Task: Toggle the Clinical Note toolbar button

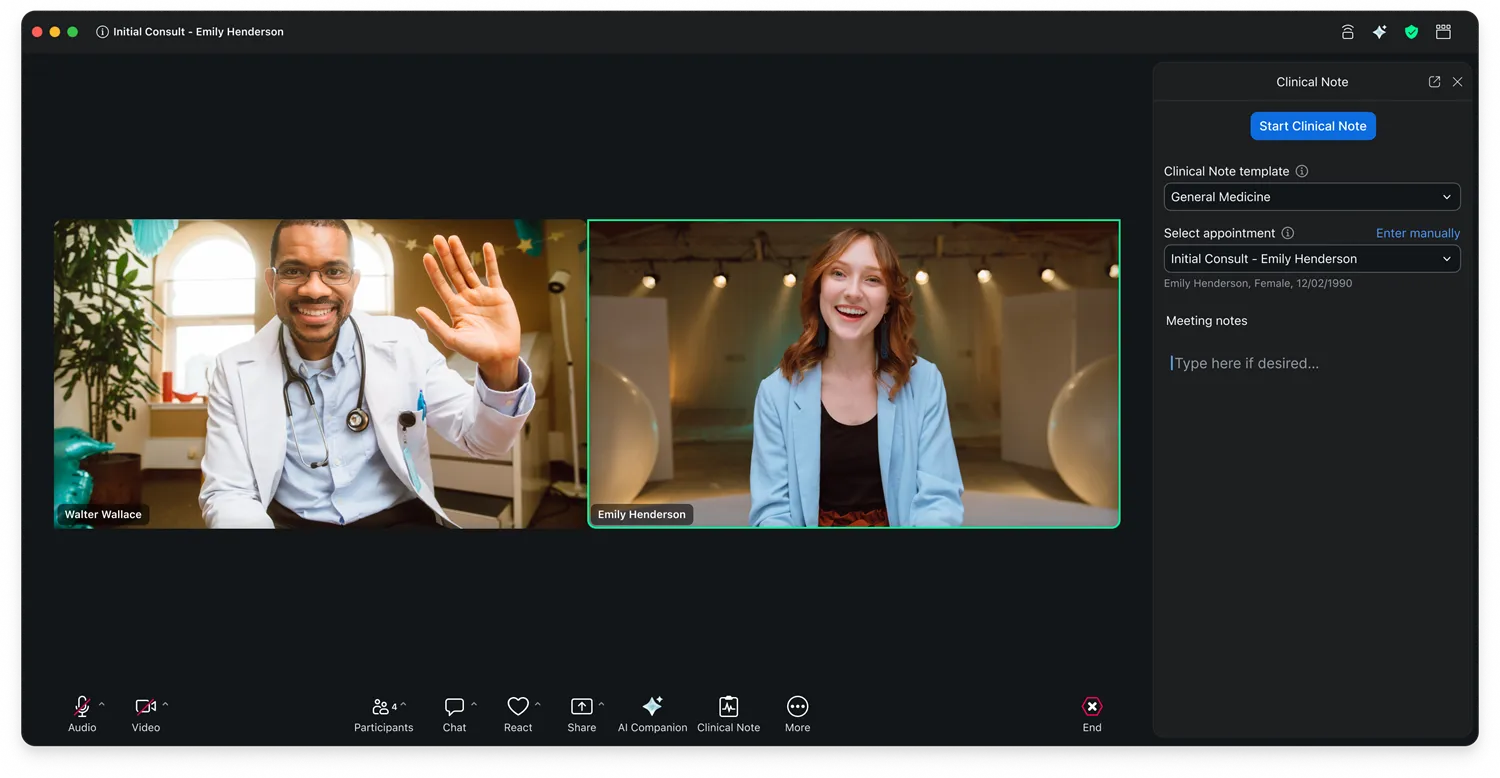Action: (x=728, y=707)
